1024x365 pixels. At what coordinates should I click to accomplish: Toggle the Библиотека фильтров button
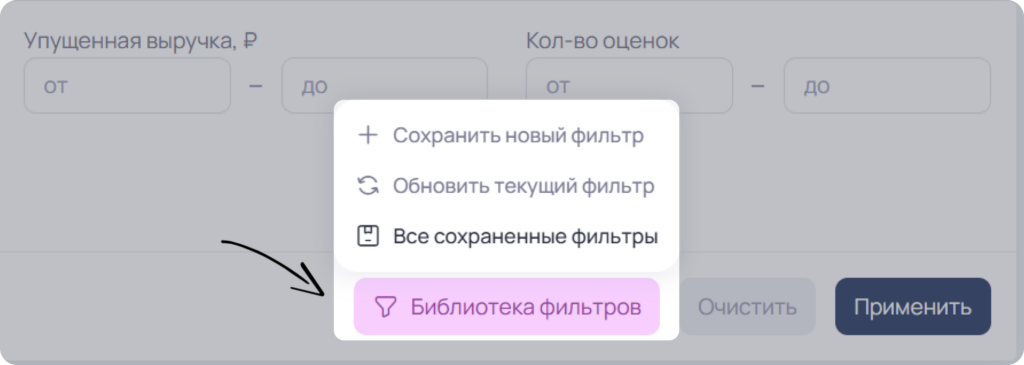(x=507, y=307)
